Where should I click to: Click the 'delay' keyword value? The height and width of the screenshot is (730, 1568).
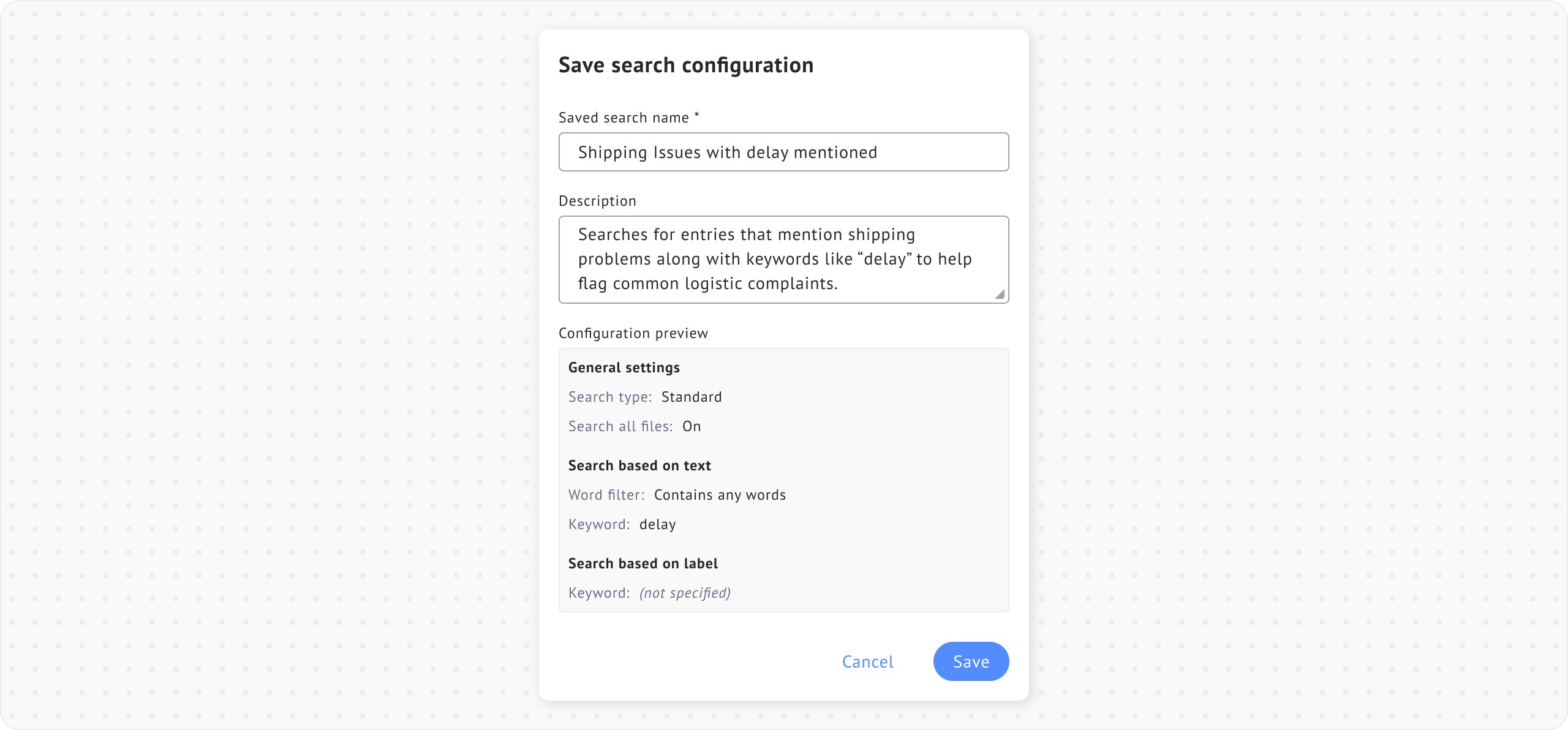click(658, 524)
